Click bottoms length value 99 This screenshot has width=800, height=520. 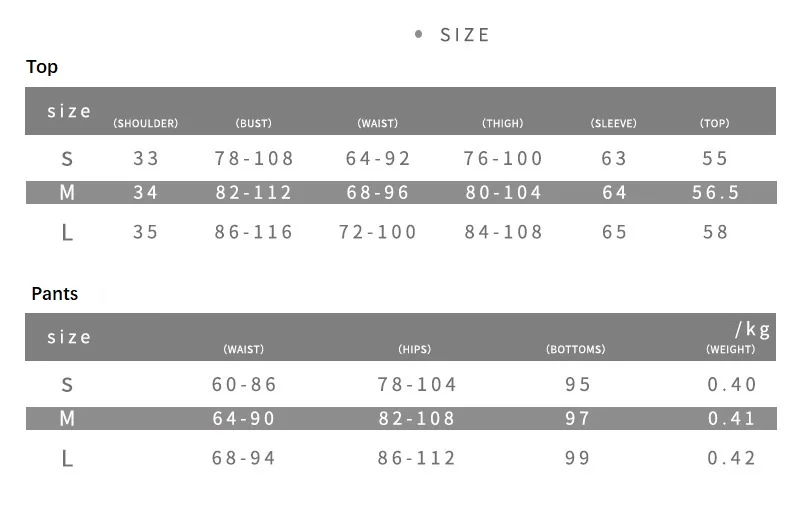pyautogui.click(x=578, y=458)
